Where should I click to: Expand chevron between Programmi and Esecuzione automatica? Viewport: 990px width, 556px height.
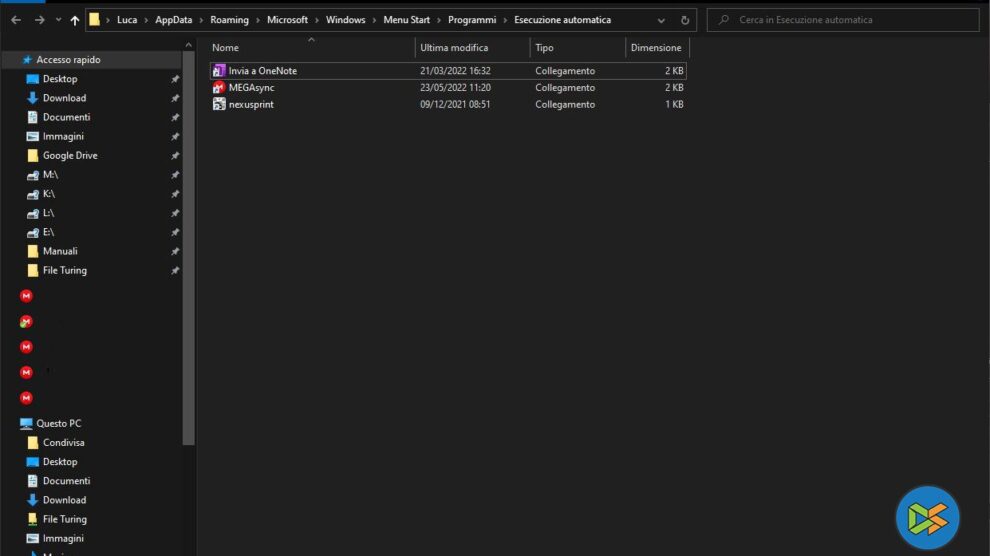coord(505,20)
